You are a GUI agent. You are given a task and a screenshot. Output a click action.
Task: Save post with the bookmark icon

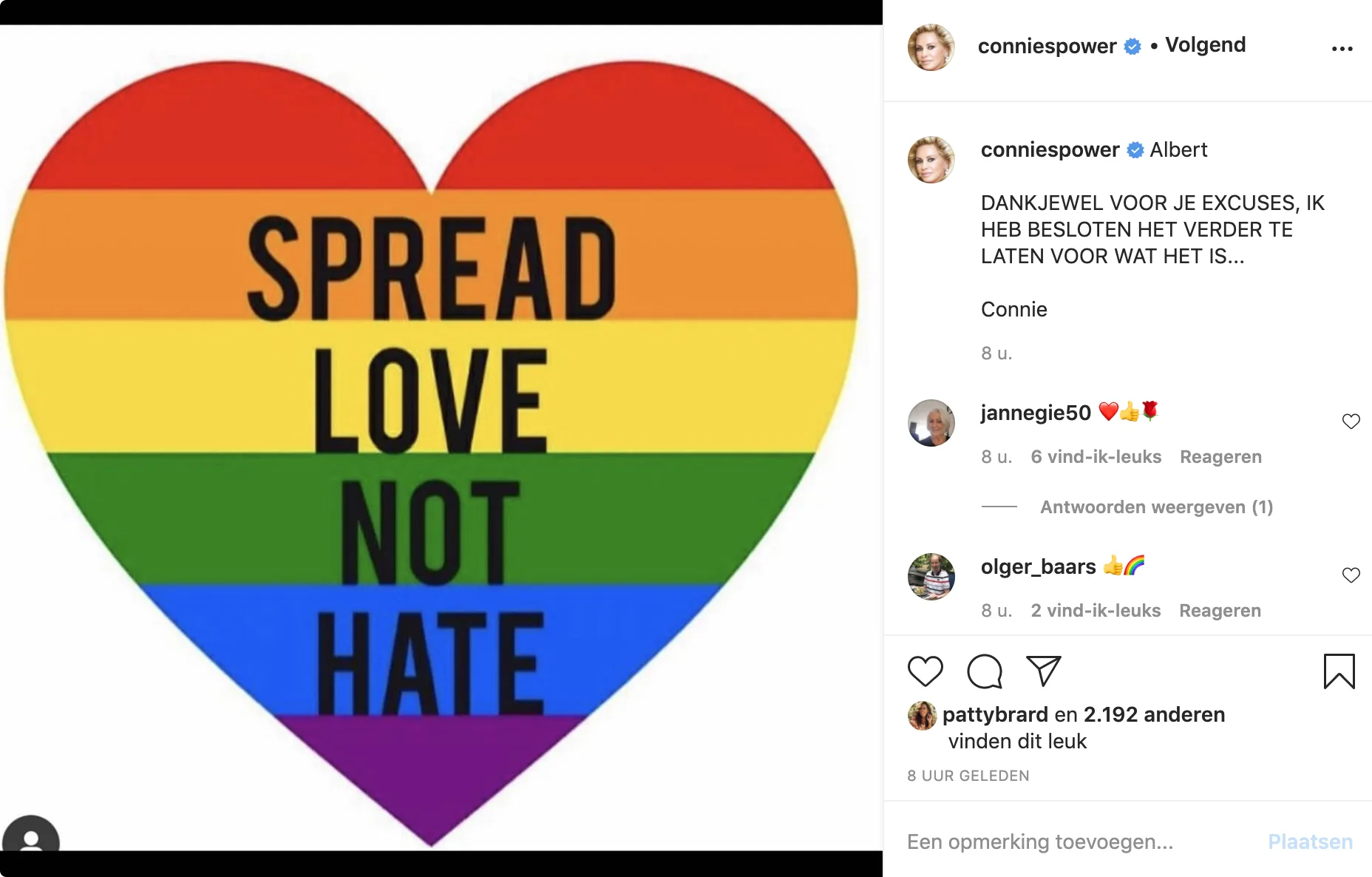pos(1339,671)
